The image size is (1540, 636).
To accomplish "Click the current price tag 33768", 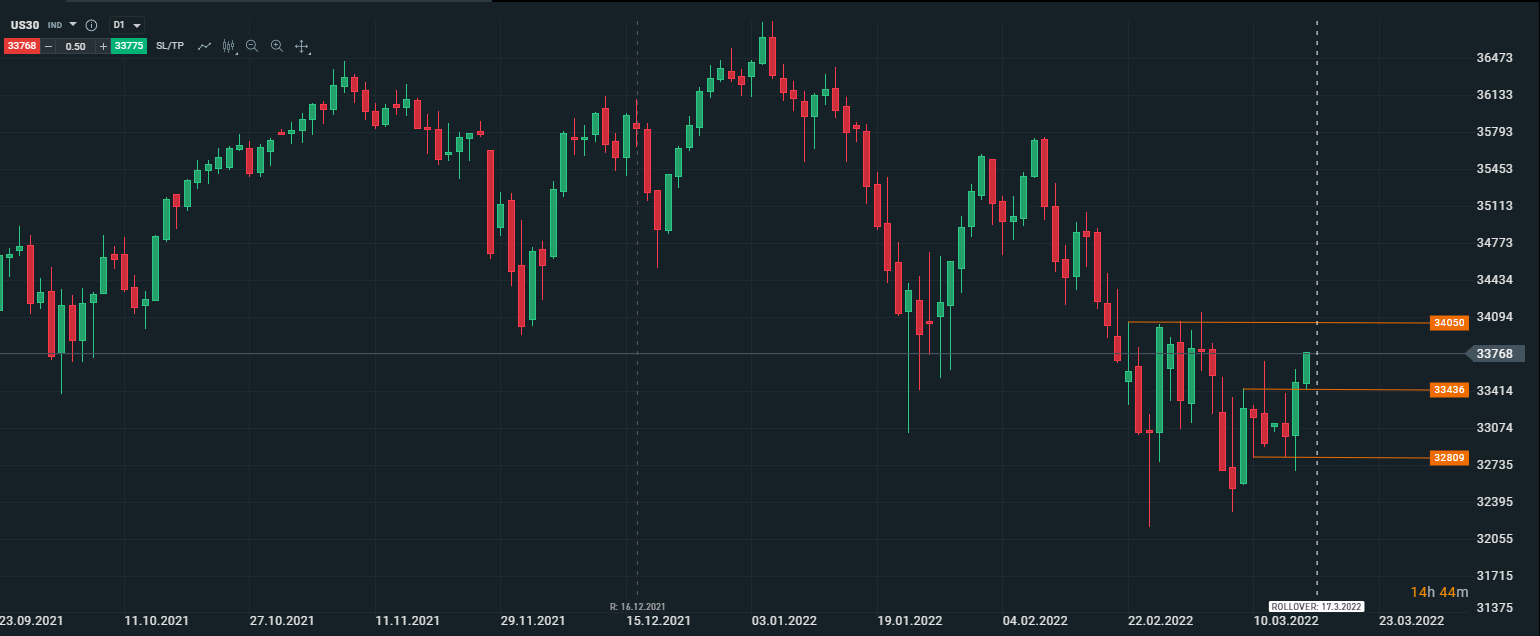I will (1494, 353).
